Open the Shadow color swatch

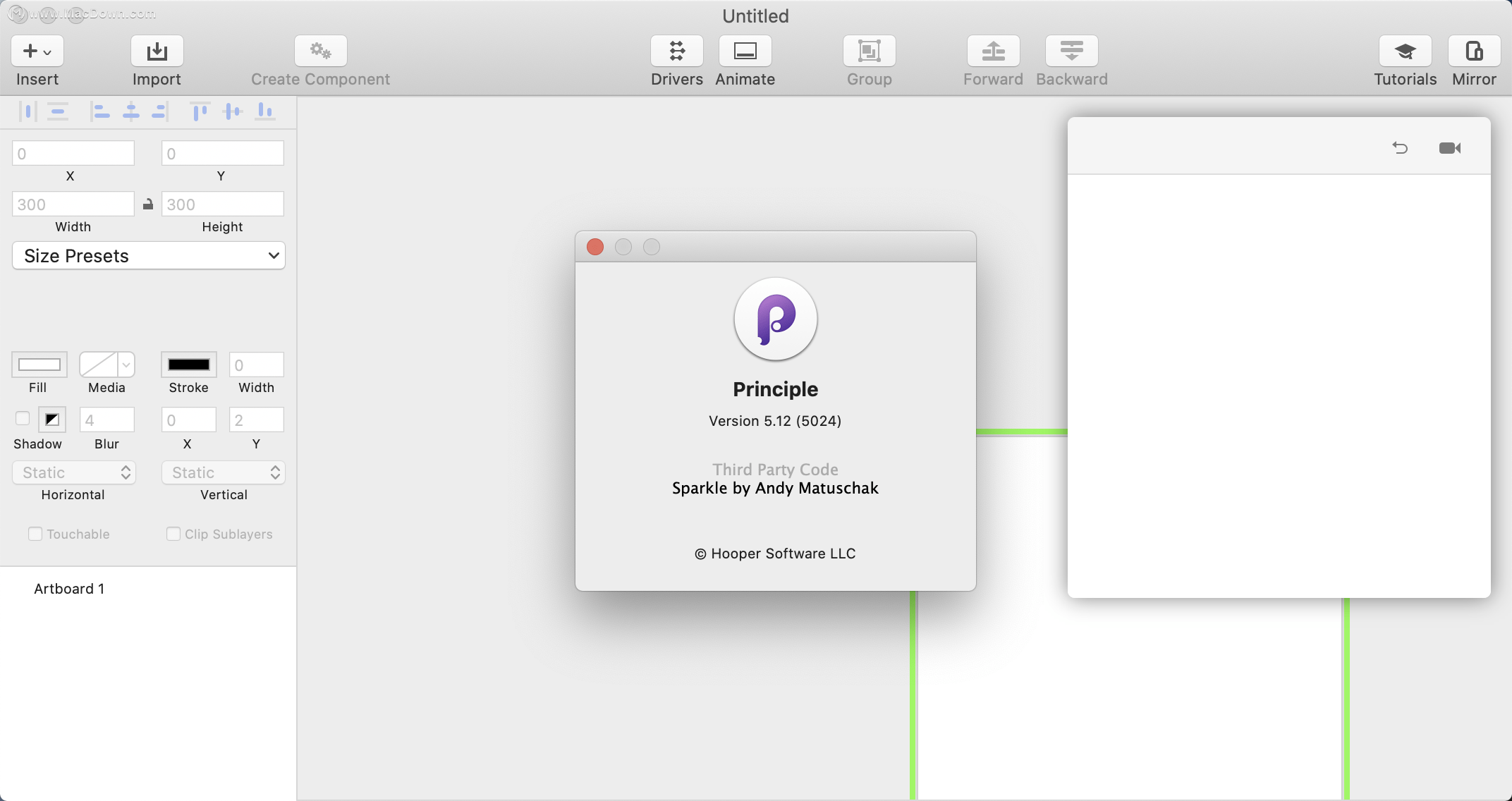pos(52,420)
